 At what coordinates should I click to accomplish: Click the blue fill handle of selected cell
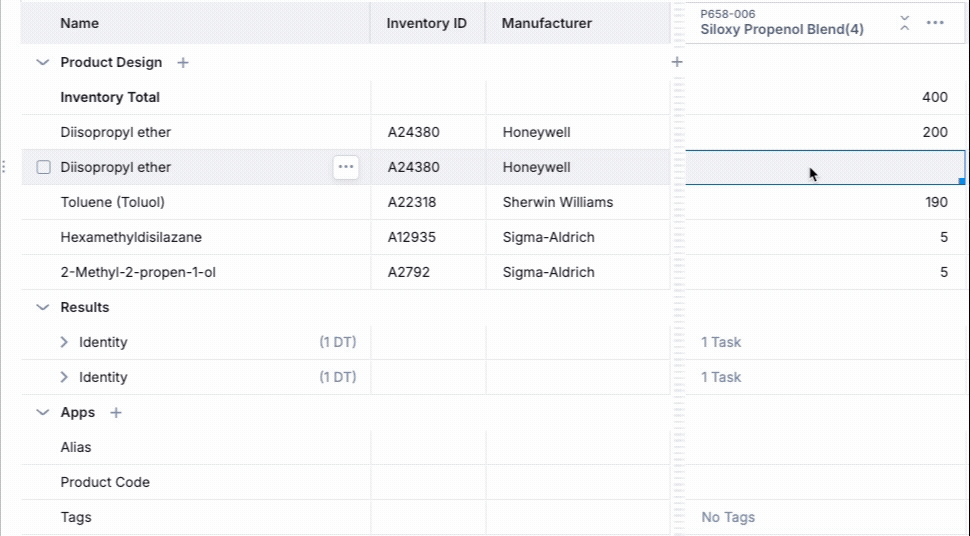pyautogui.click(x=961, y=181)
